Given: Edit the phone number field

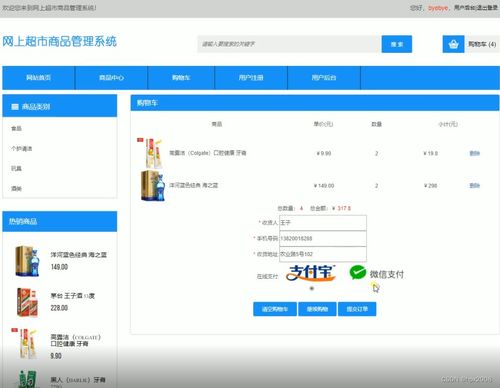Looking at the screenshot, I should 323,238.
